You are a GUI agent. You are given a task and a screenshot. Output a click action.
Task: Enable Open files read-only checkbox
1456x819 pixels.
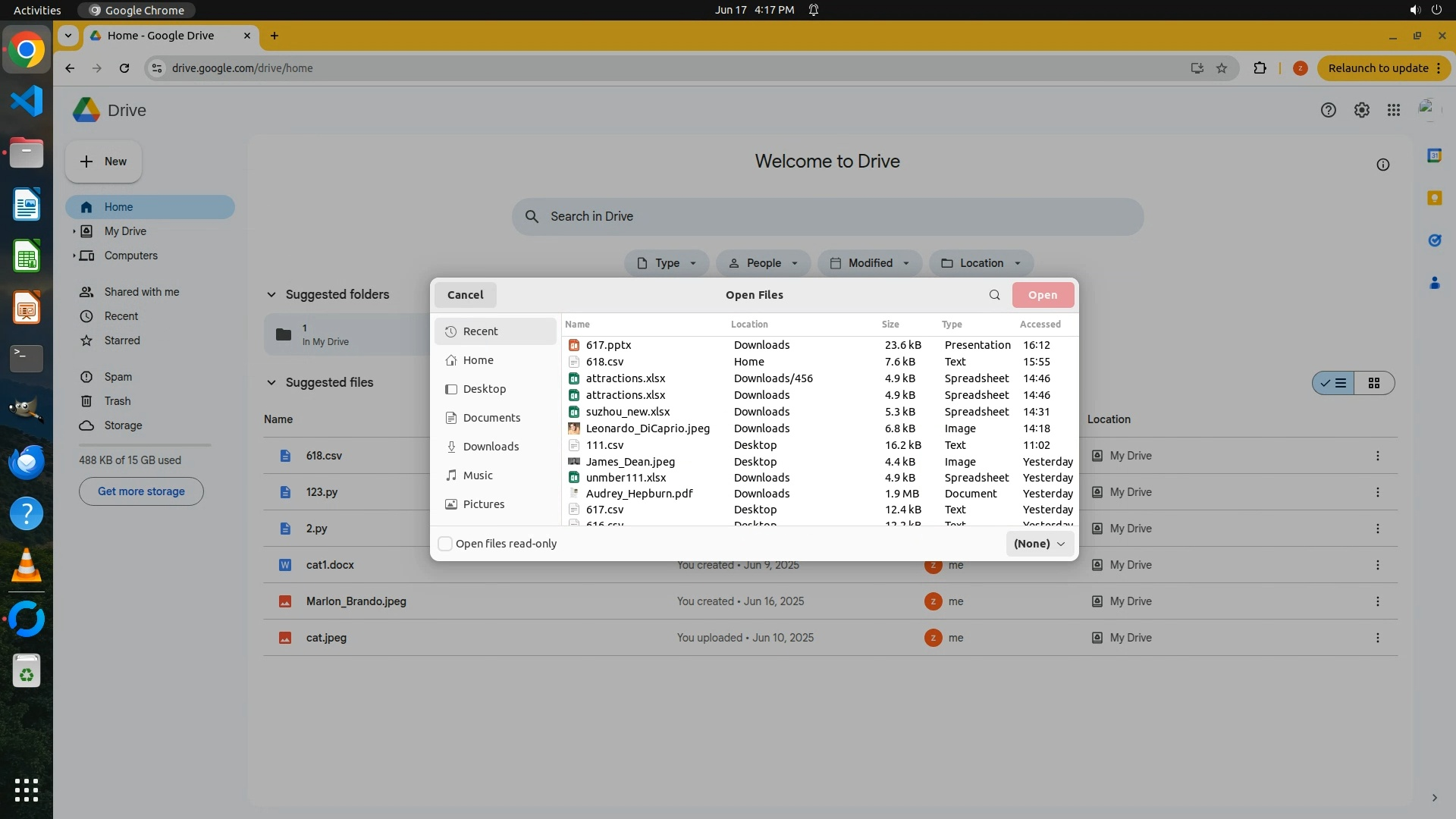tap(446, 544)
